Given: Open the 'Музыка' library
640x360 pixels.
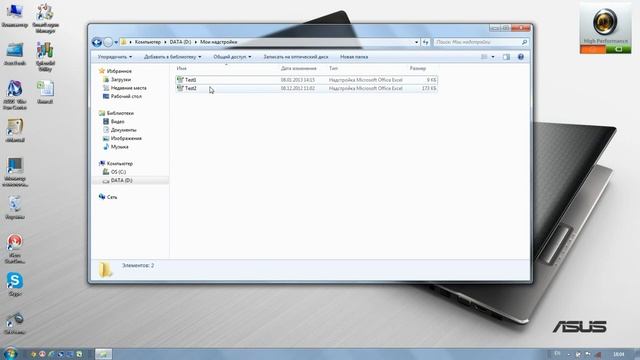Looking at the screenshot, I should (x=120, y=147).
